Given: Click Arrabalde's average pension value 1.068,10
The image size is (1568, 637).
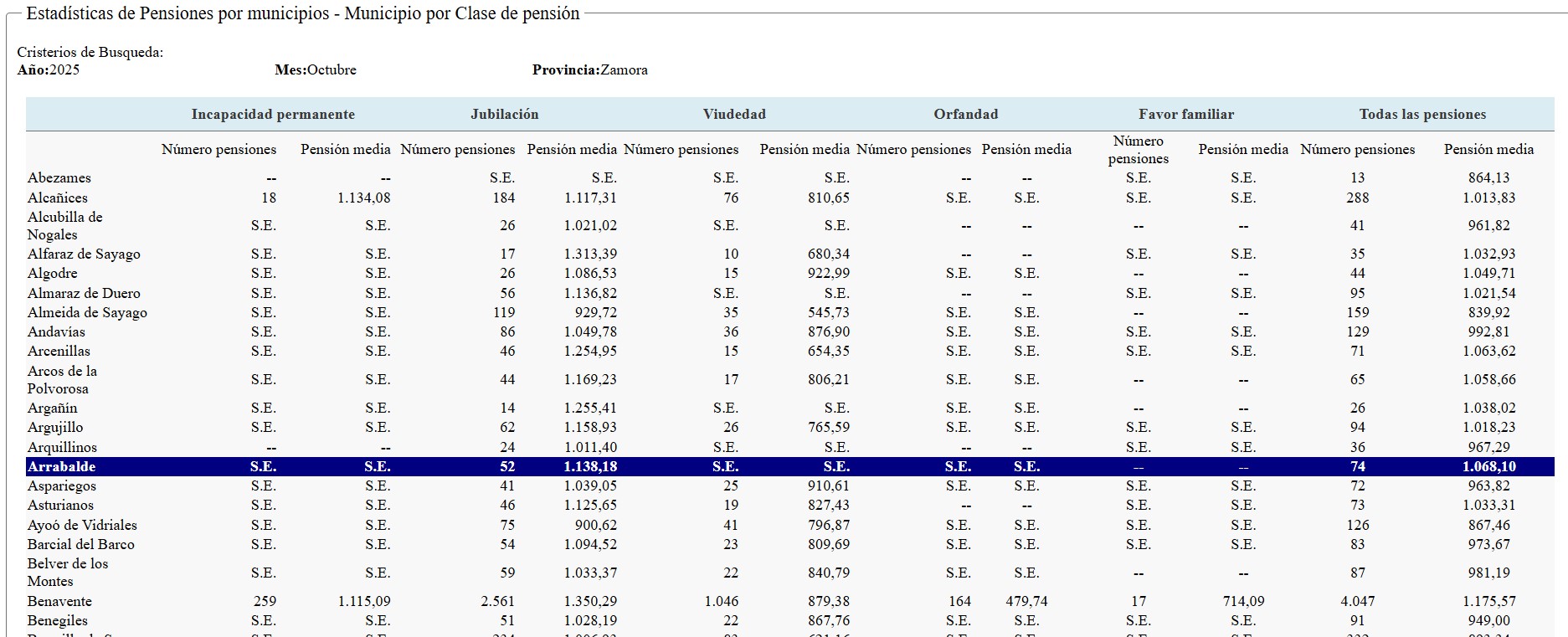Looking at the screenshot, I should pos(1488,467).
